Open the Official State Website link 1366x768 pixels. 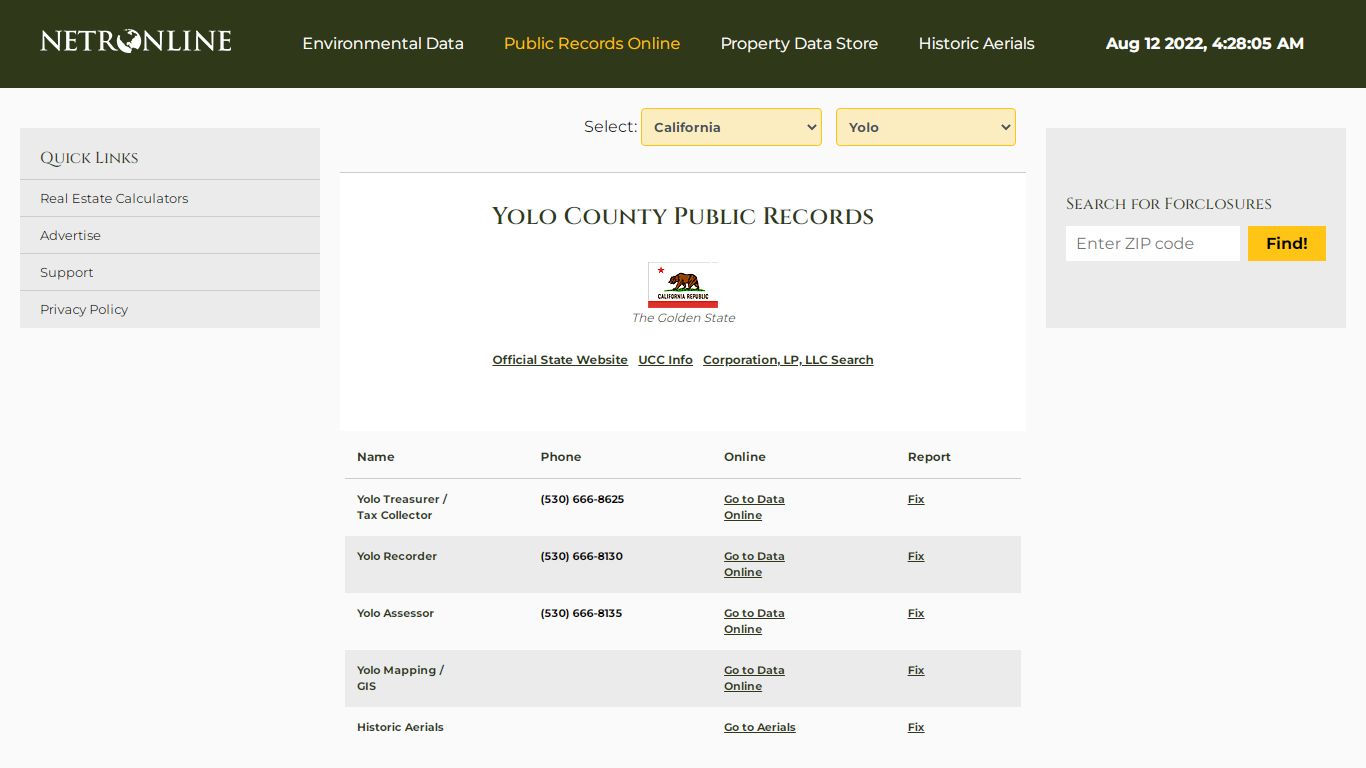pyautogui.click(x=560, y=360)
